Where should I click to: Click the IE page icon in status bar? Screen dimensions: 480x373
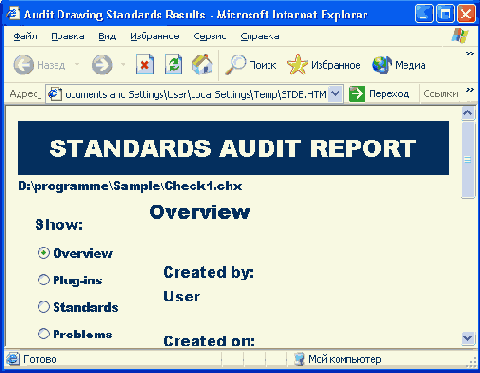[13, 359]
